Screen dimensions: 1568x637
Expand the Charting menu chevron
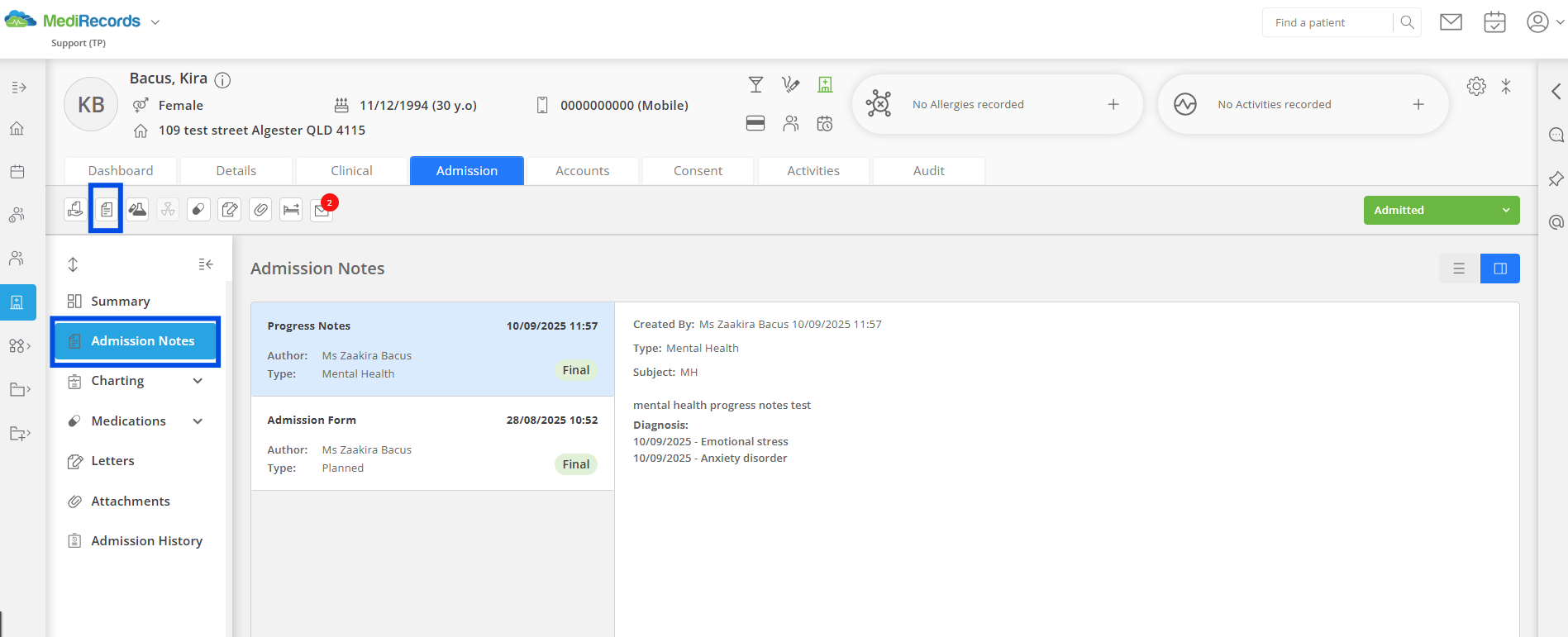198,381
